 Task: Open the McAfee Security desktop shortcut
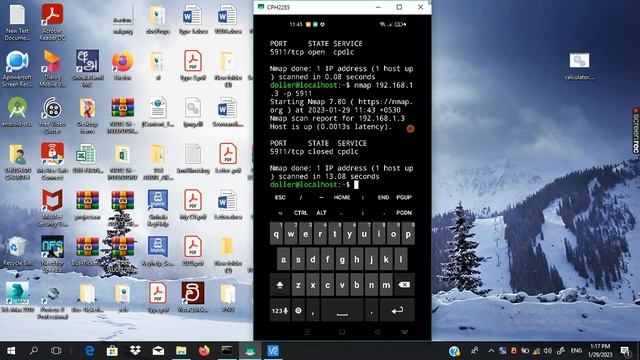click(x=52, y=208)
